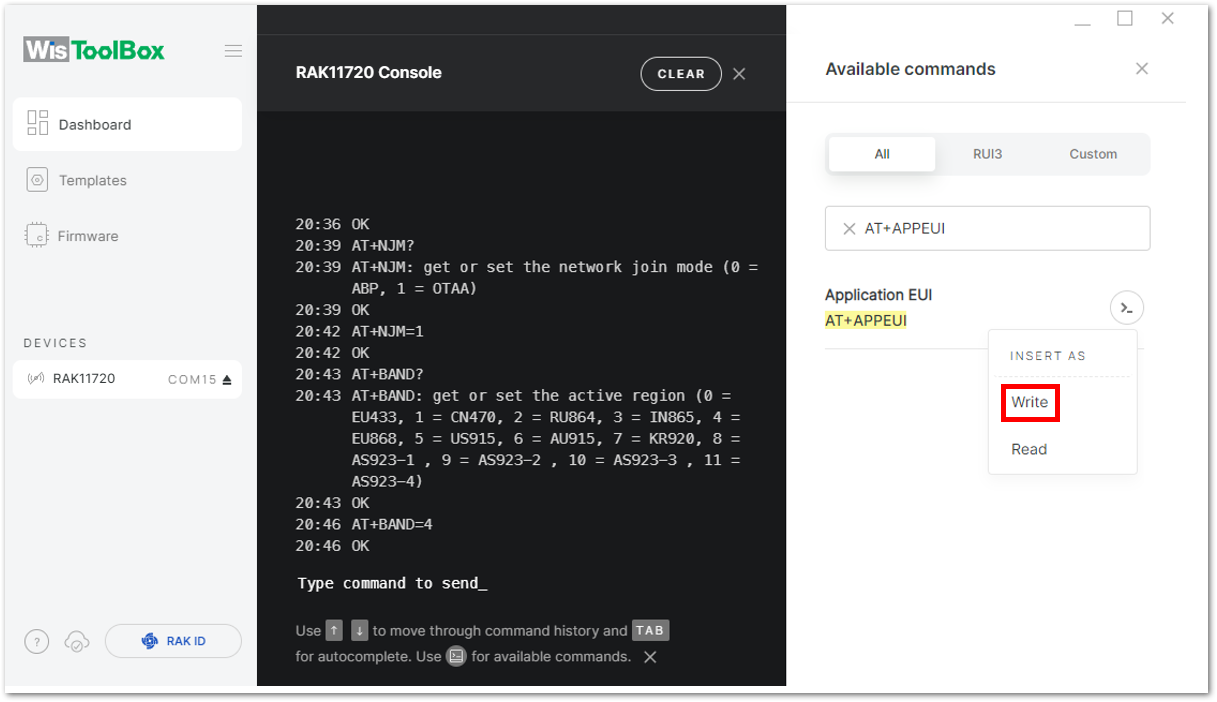Dismiss the console usage hint

tap(650, 657)
